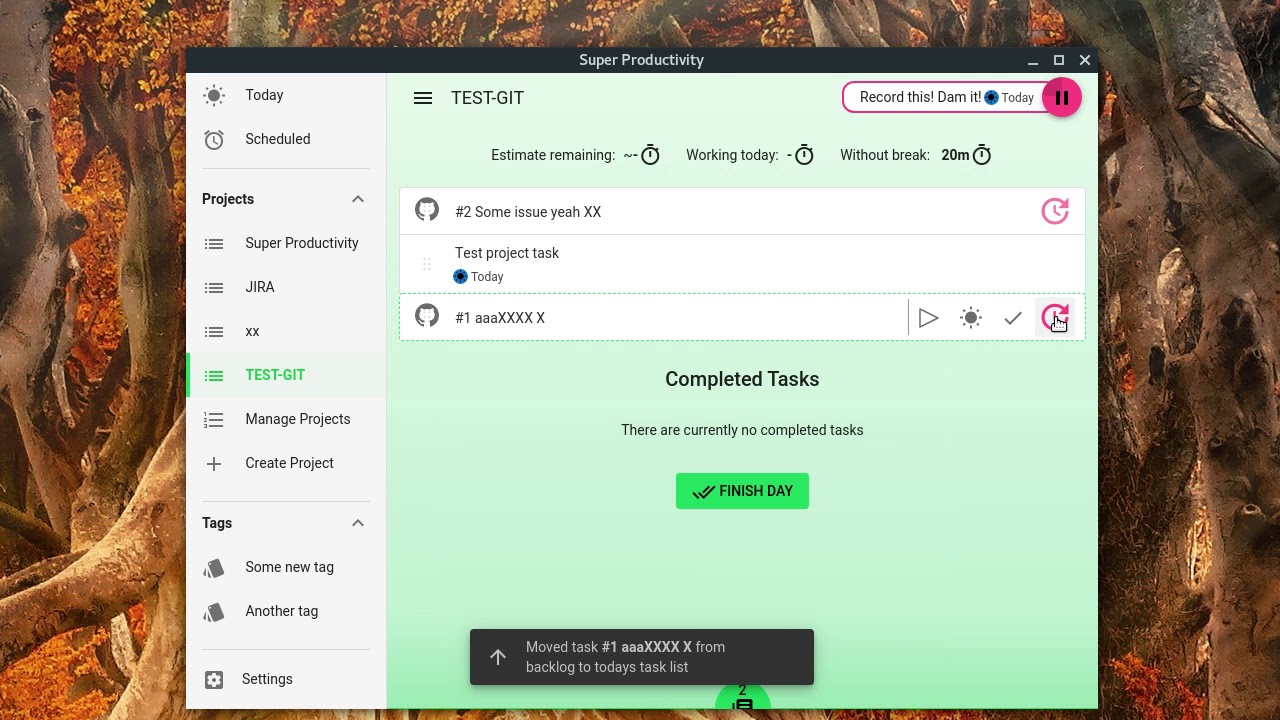
Task: Click the green backlog button at the bottom
Action: [742, 697]
